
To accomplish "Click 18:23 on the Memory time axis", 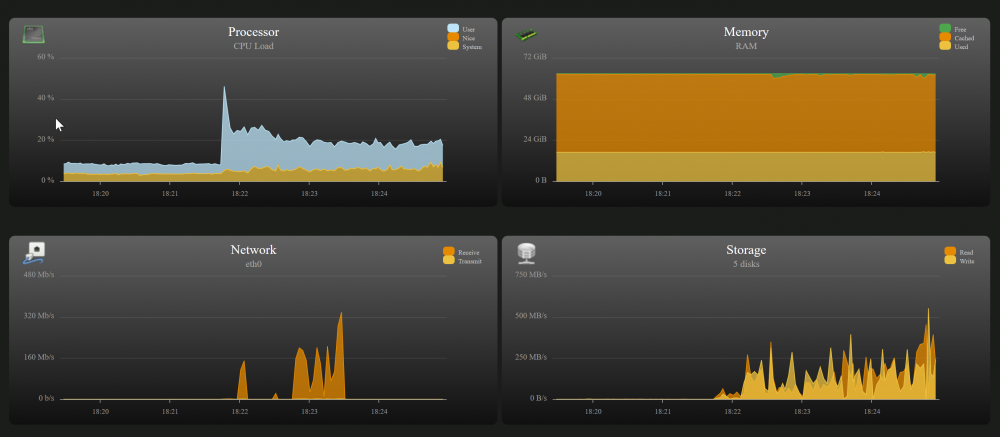I will pyautogui.click(x=802, y=194).
